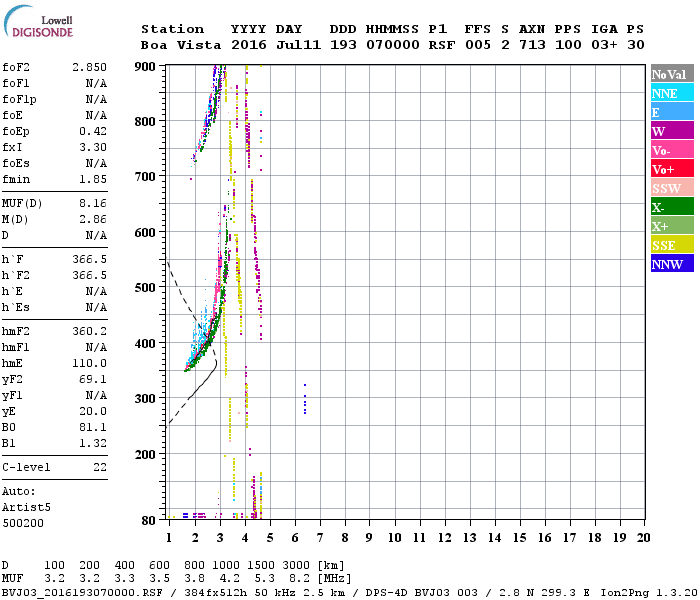Select the NNW blue legend swatch
Image resolution: width=700 pixels, height=600 pixels.
(672, 263)
